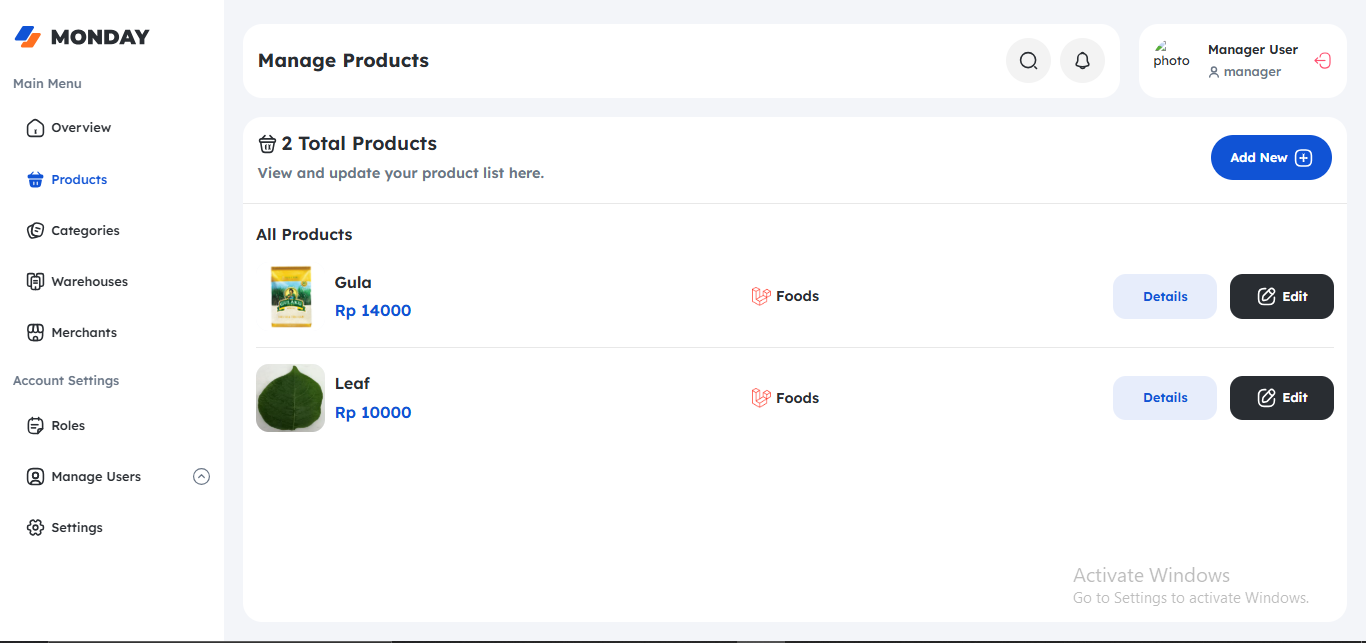
Task: Edit the Leaf product
Action: [x=1281, y=398]
